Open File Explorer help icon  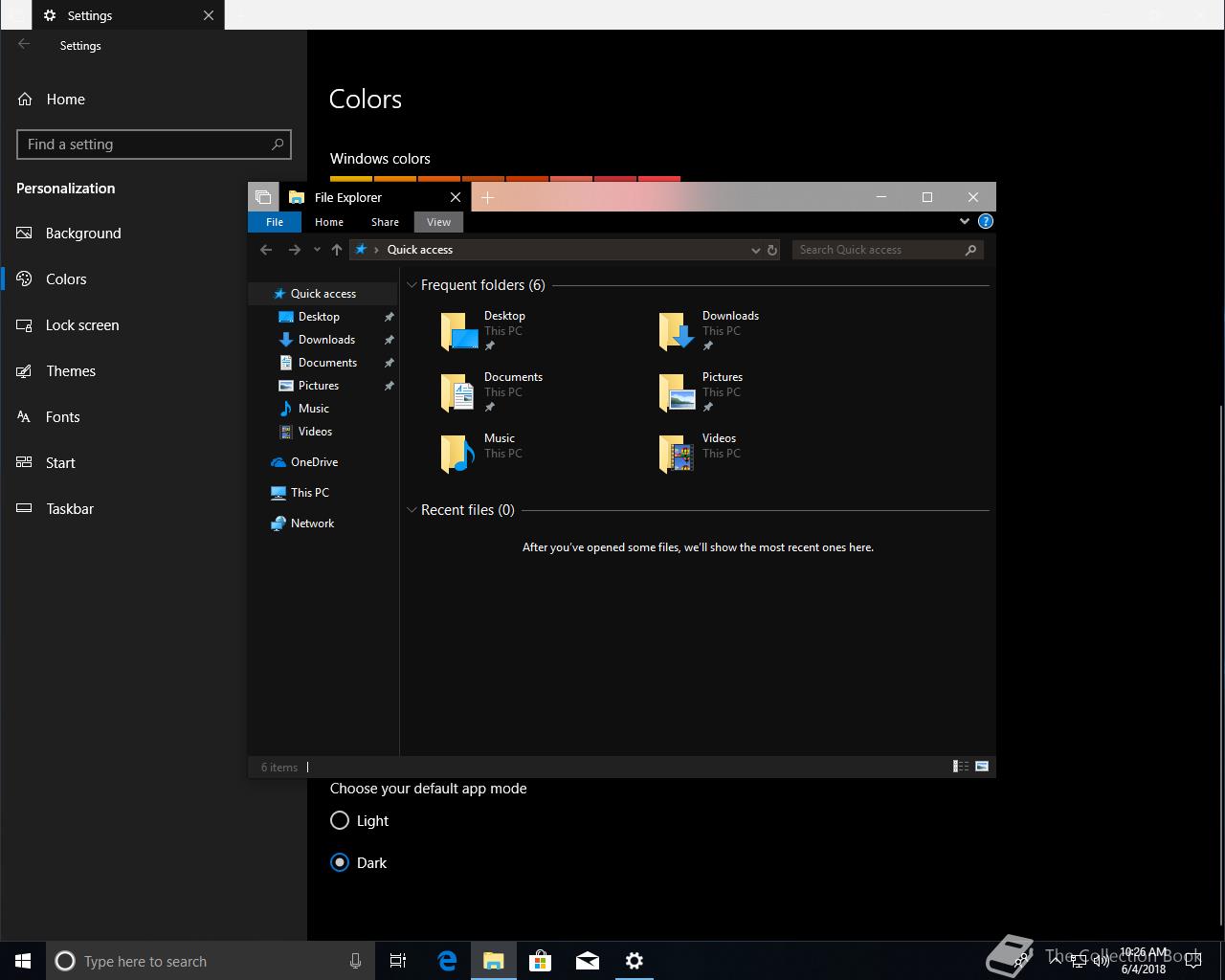(985, 221)
